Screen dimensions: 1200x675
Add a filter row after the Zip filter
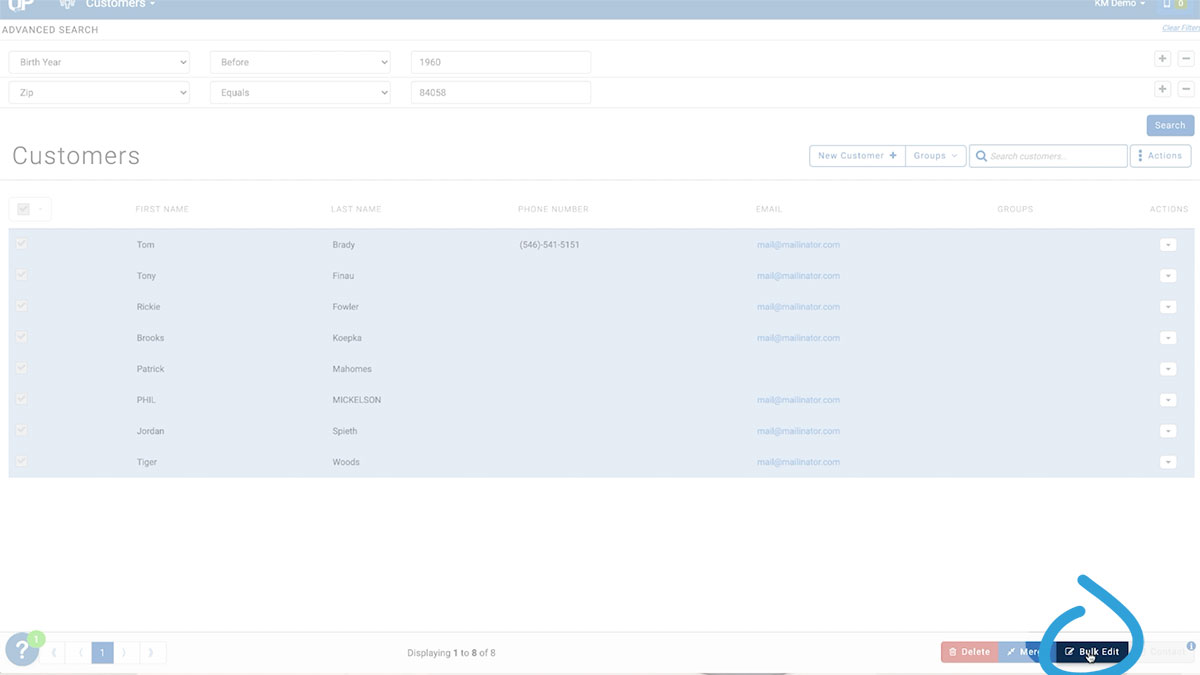1162,89
